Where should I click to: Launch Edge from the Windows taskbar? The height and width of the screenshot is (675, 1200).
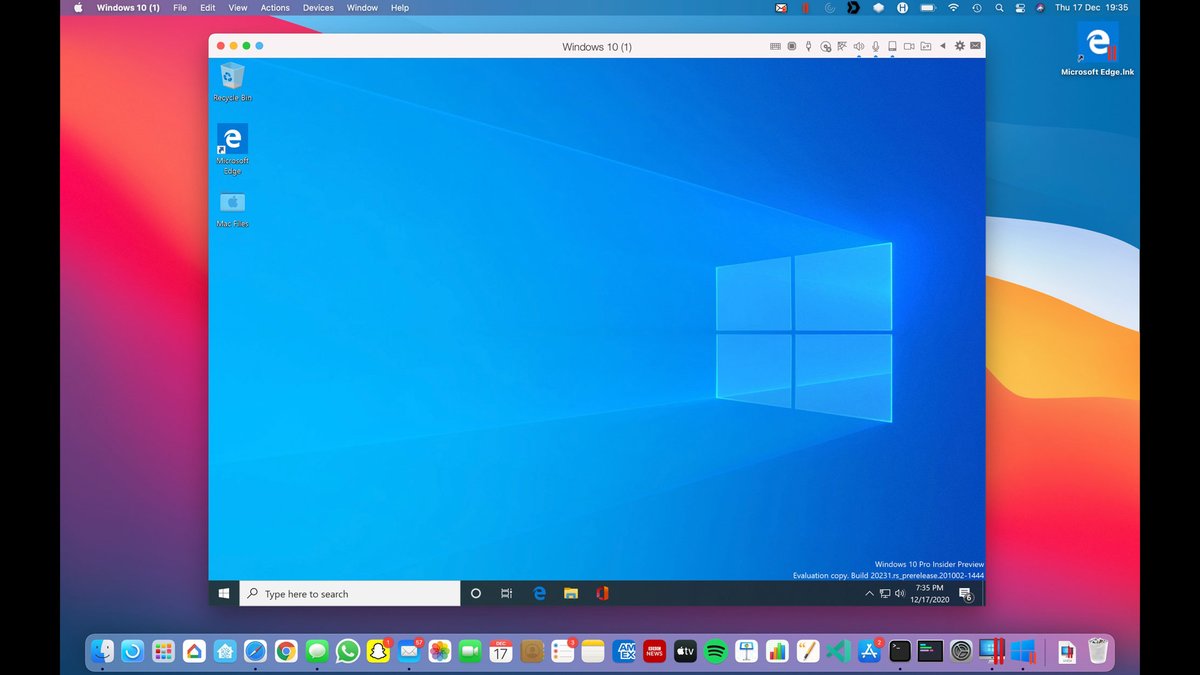point(539,593)
